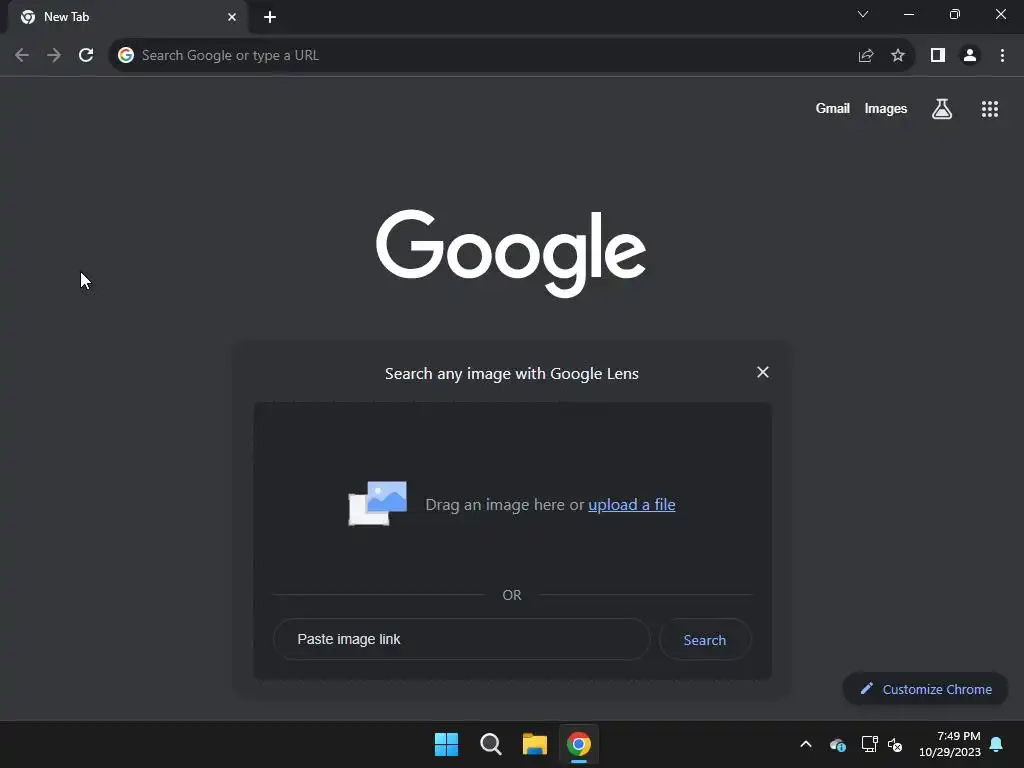Click the upload a file link

click(x=632, y=504)
